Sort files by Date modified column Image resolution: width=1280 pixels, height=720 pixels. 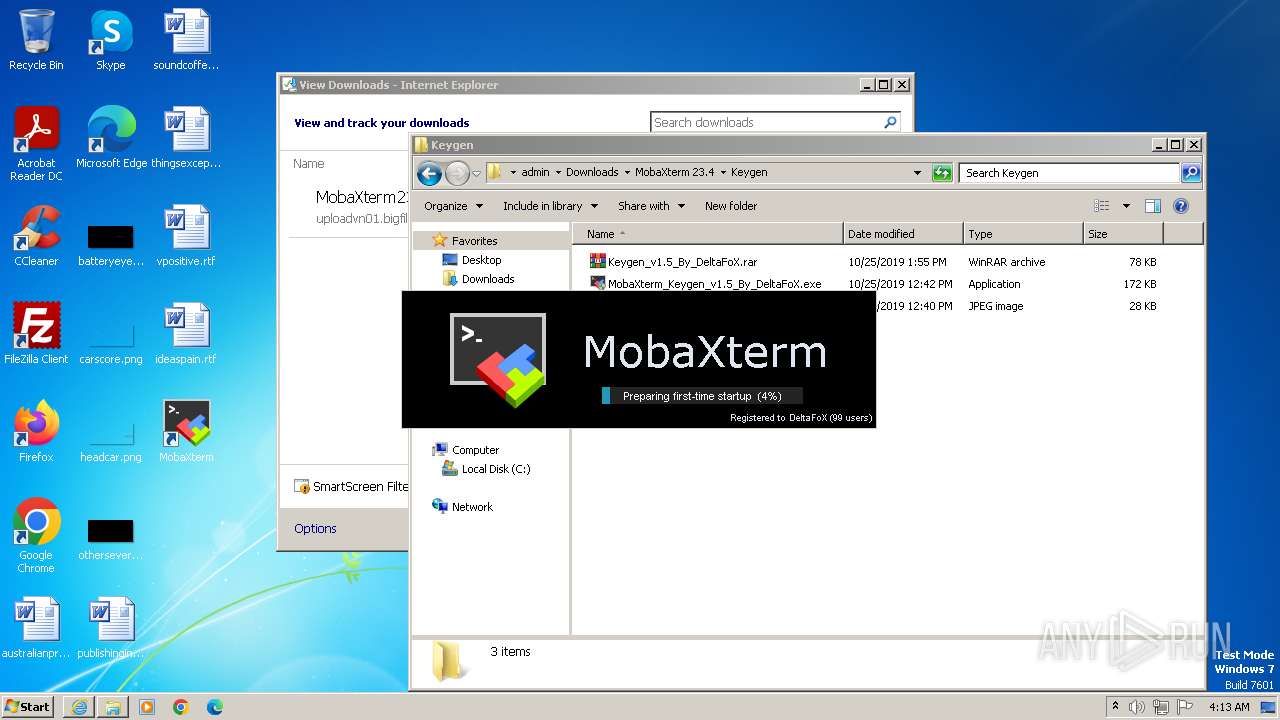click(903, 234)
